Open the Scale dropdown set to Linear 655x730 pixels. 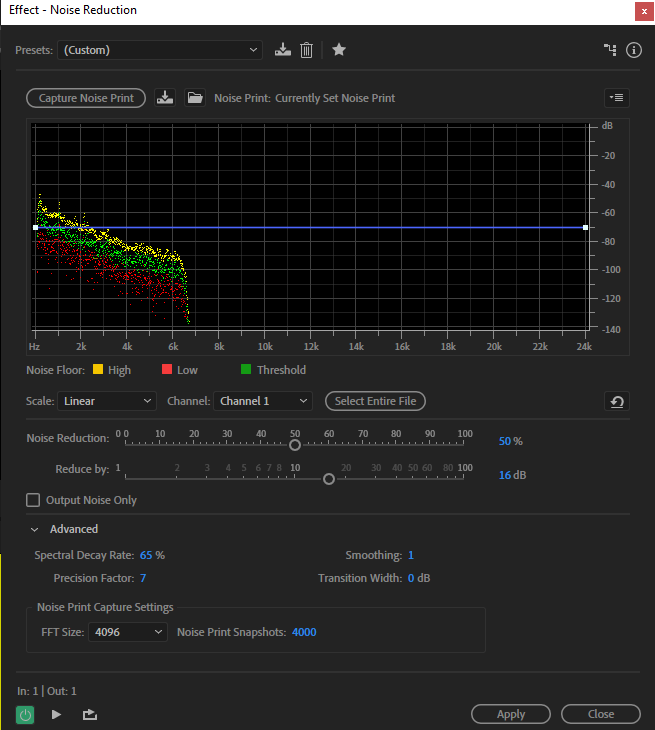click(x=106, y=401)
